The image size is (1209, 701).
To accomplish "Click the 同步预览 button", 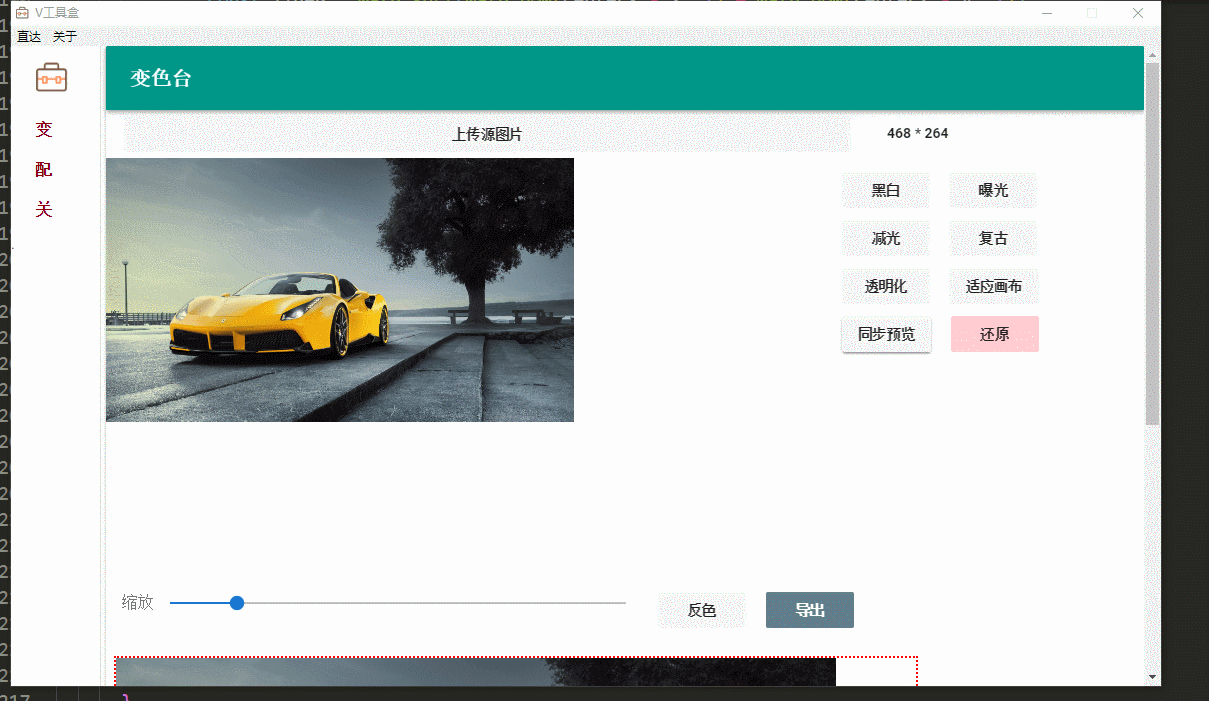I will (886, 334).
